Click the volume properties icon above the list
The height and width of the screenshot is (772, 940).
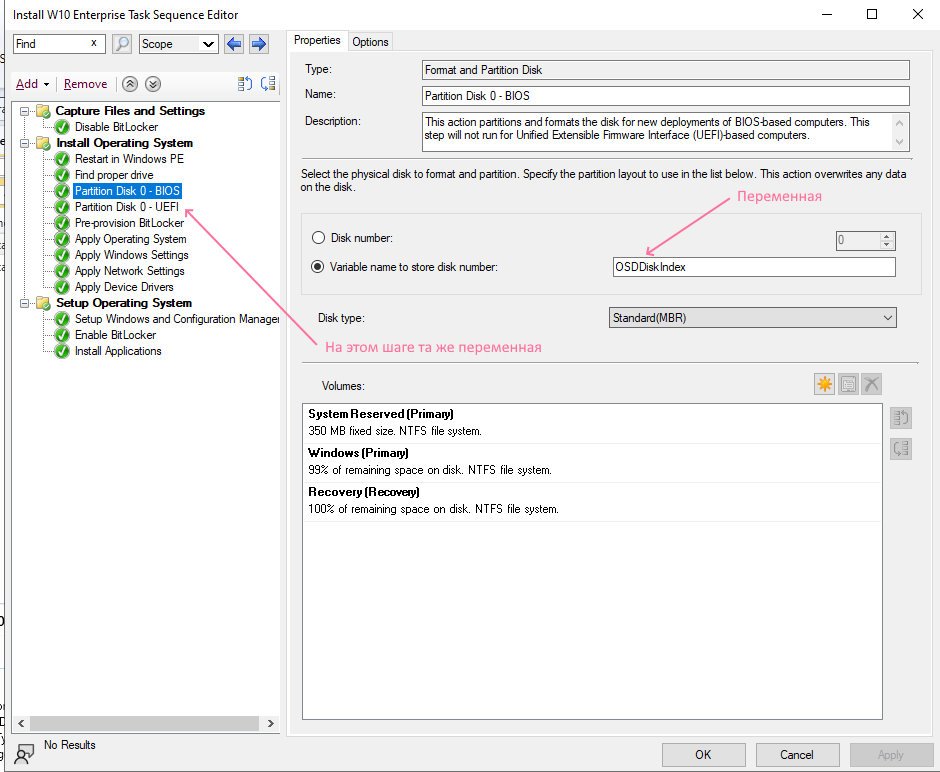[x=848, y=384]
